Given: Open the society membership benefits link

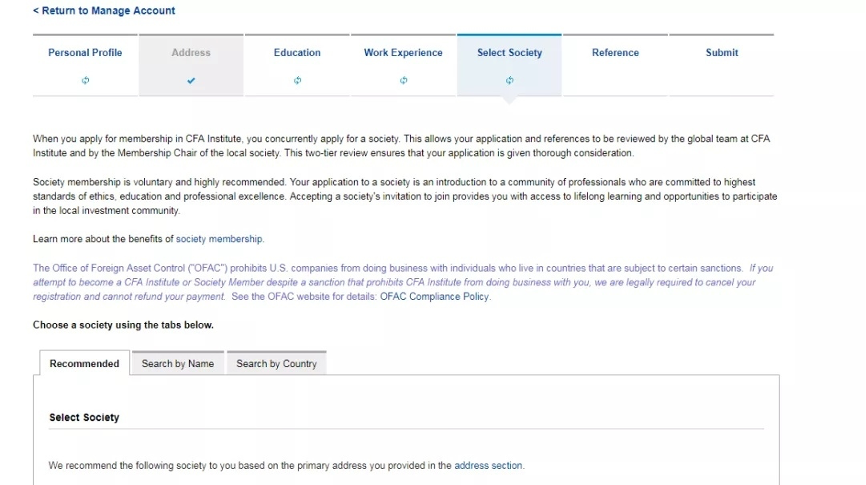Looking at the screenshot, I should tap(219, 240).
